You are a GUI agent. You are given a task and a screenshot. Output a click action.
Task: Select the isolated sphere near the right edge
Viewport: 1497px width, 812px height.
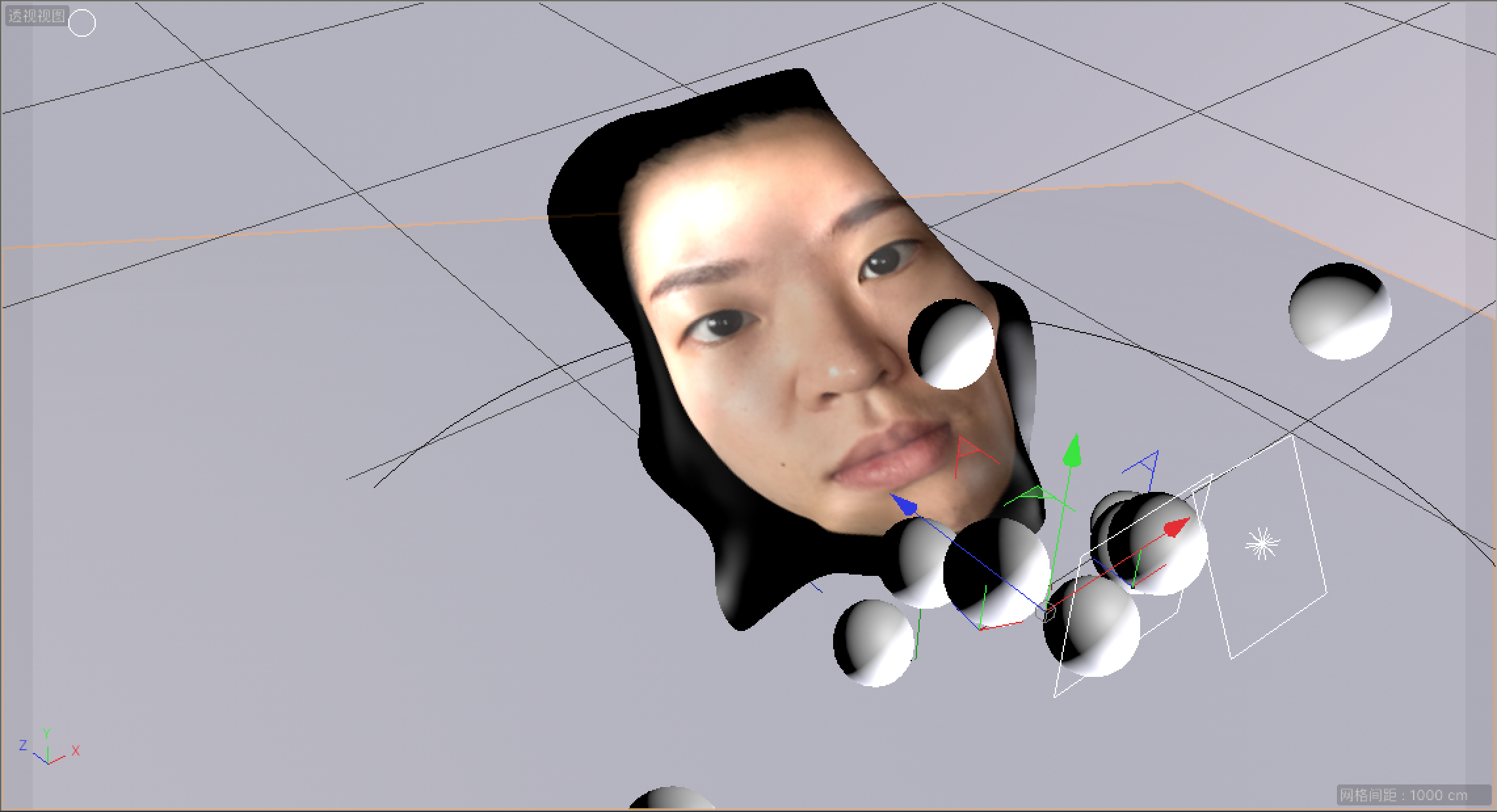1340,311
